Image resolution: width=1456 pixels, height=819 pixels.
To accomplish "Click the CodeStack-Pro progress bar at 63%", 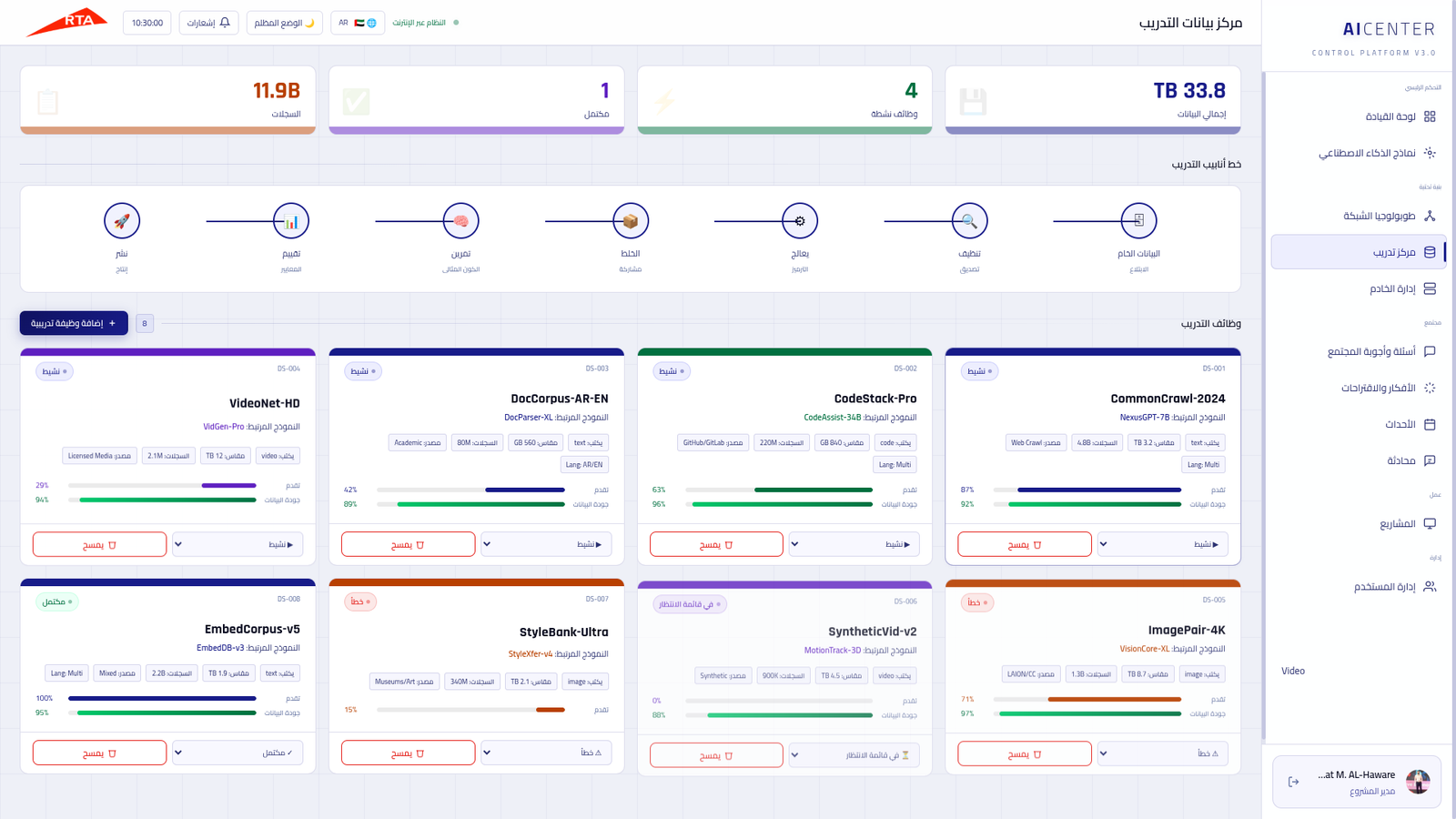I will coord(779,490).
